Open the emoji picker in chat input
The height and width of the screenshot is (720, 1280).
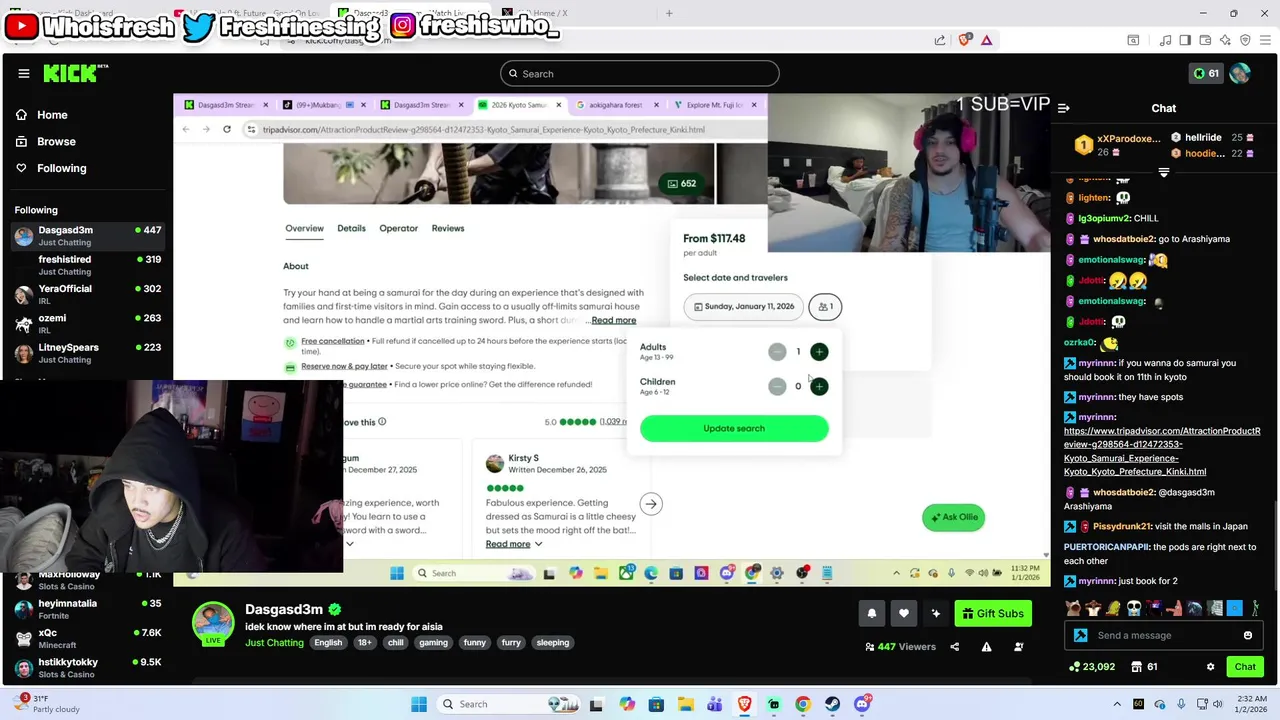1248,635
